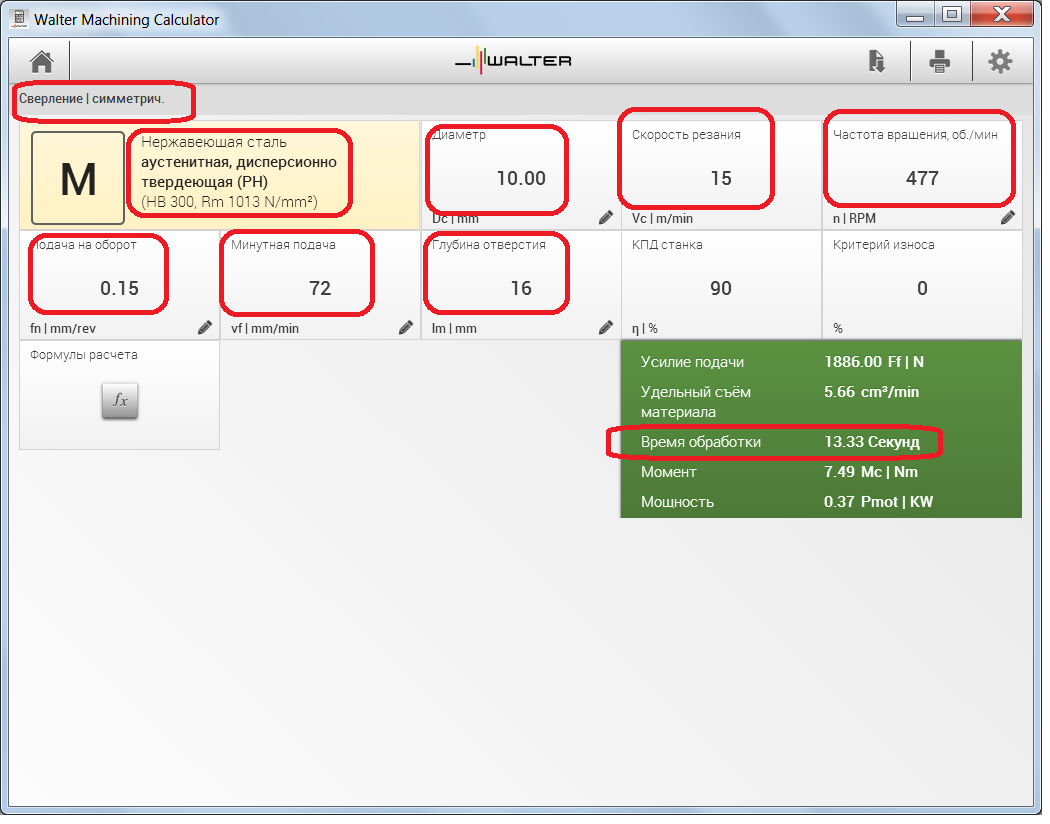Screen dimensions: 1050x824
Task: Click the Мощность result 0.37
Action: tap(878, 502)
